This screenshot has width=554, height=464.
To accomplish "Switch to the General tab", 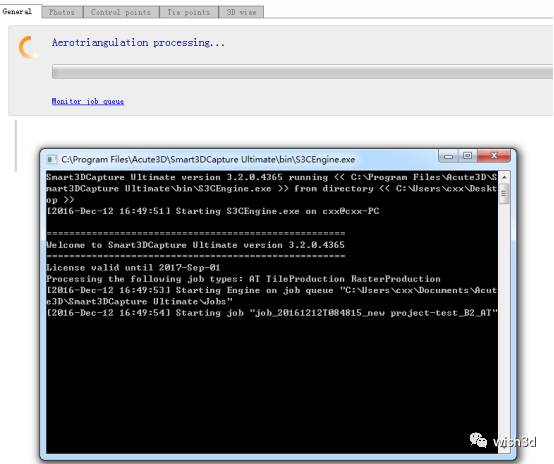I will (x=18, y=11).
